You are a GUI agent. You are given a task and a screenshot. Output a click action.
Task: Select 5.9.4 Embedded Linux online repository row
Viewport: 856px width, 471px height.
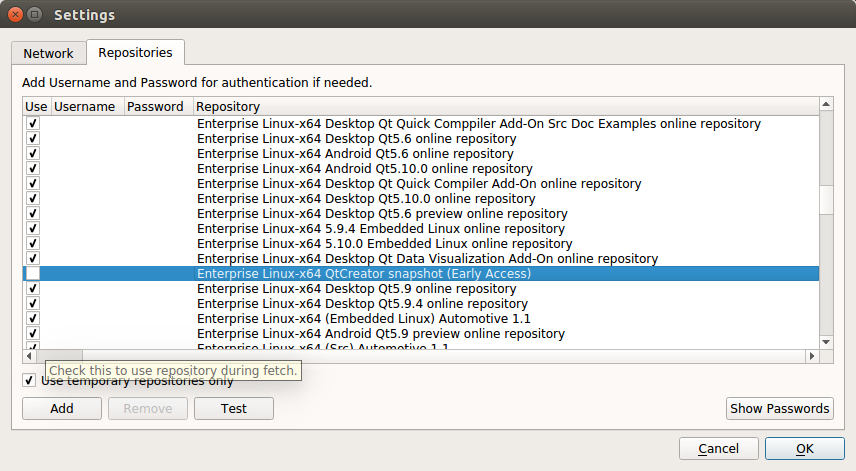[421, 229]
